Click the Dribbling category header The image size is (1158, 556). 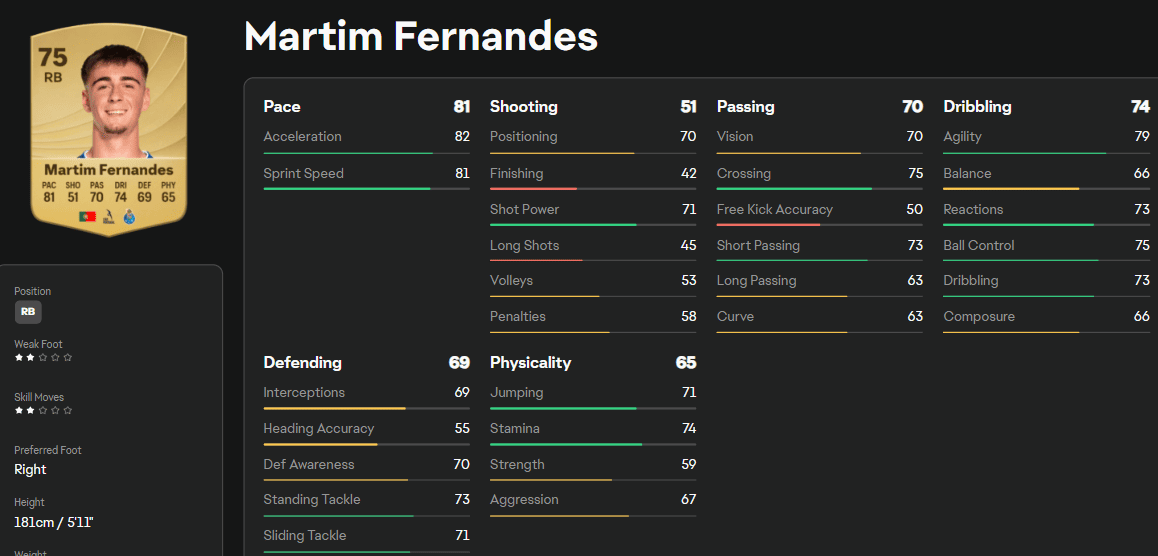[977, 106]
